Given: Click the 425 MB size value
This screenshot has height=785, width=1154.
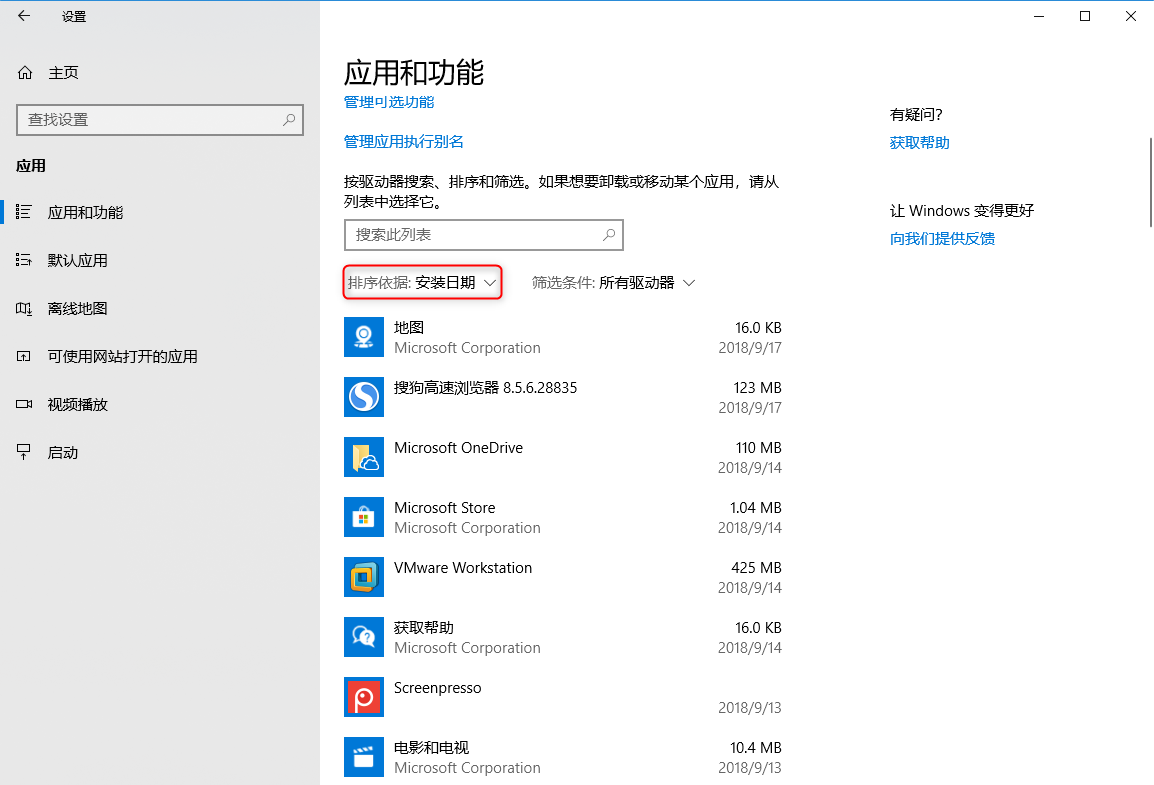Looking at the screenshot, I should [x=756, y=567].
